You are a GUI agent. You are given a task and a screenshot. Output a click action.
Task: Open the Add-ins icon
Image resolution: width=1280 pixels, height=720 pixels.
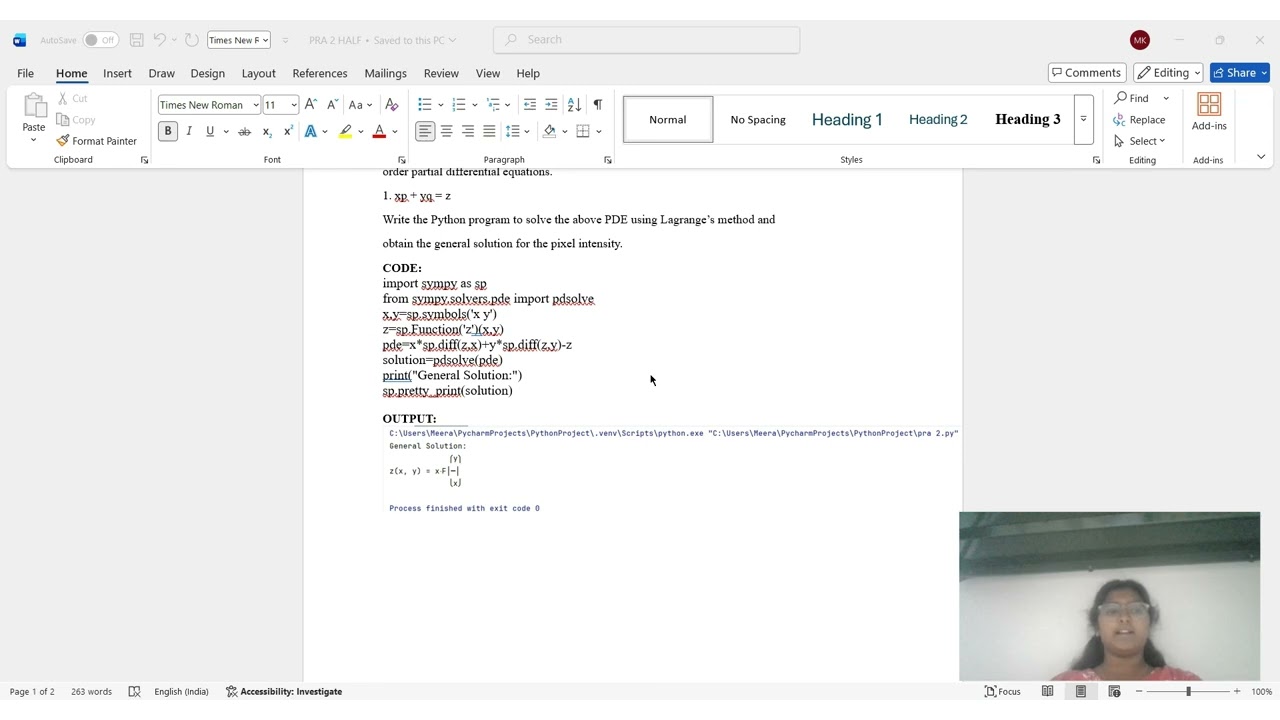pyautogui.click(x=1209, y=112)
